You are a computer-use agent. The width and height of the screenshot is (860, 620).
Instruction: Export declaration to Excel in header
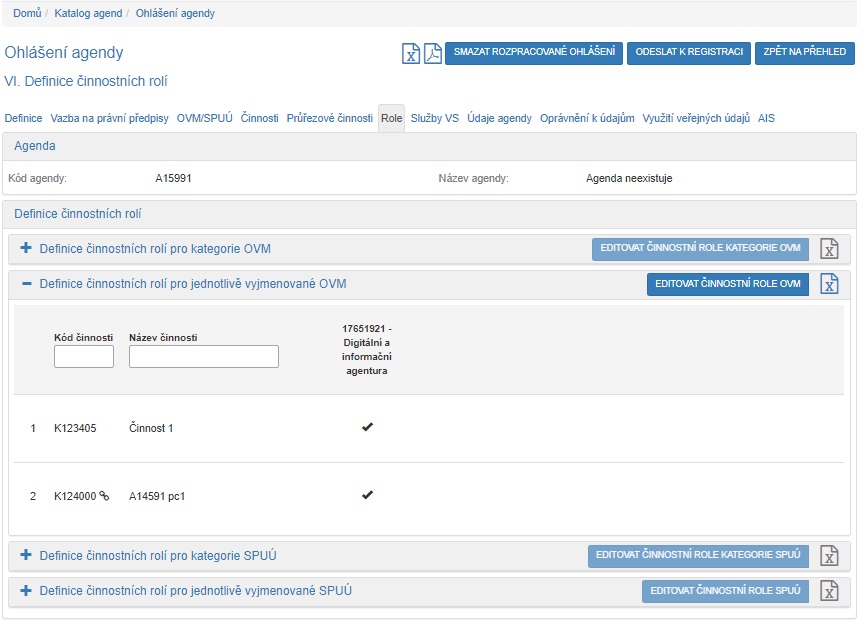point(411,54)
